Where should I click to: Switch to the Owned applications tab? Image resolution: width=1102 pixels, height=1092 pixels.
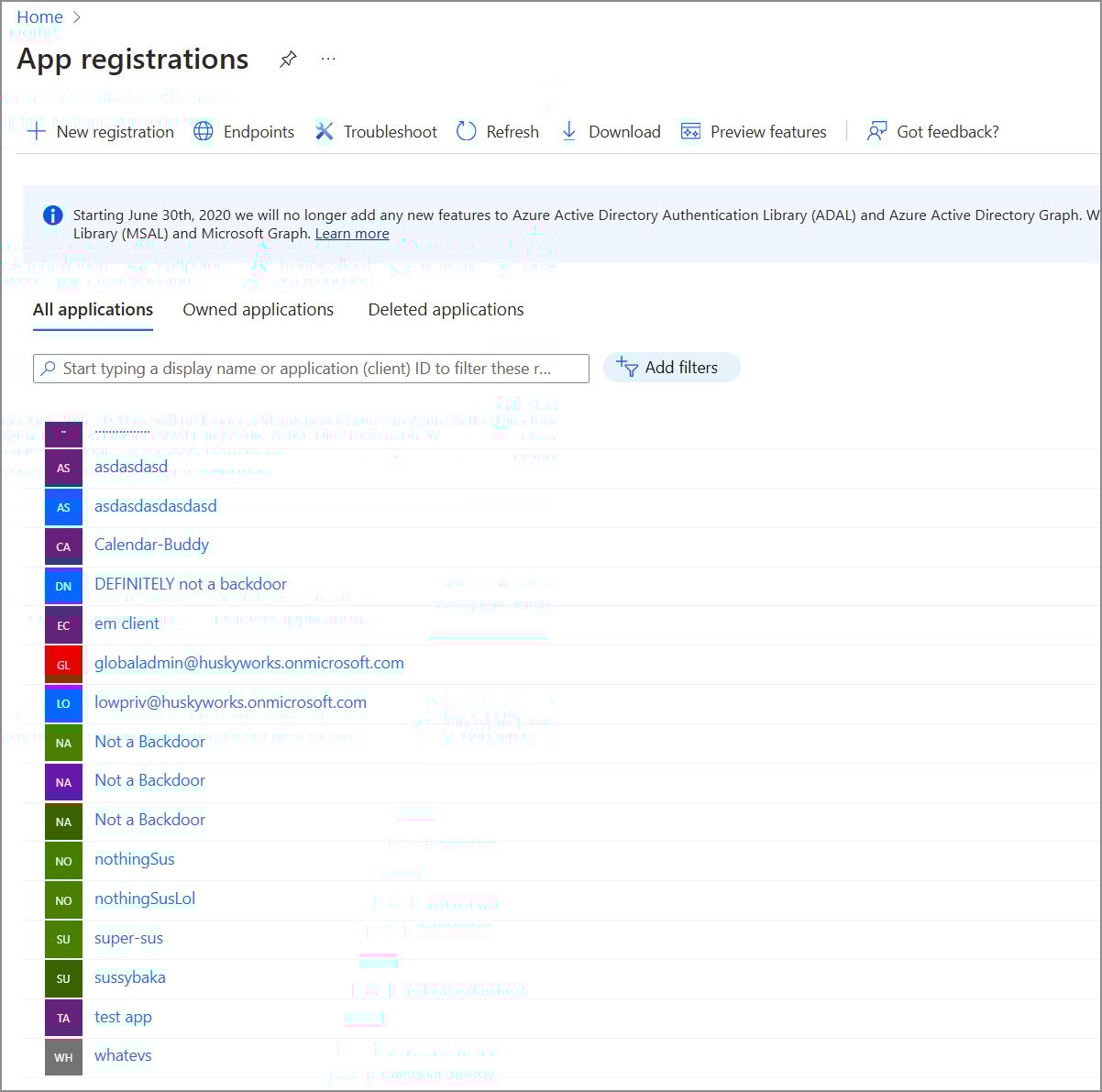pos(258,310)
